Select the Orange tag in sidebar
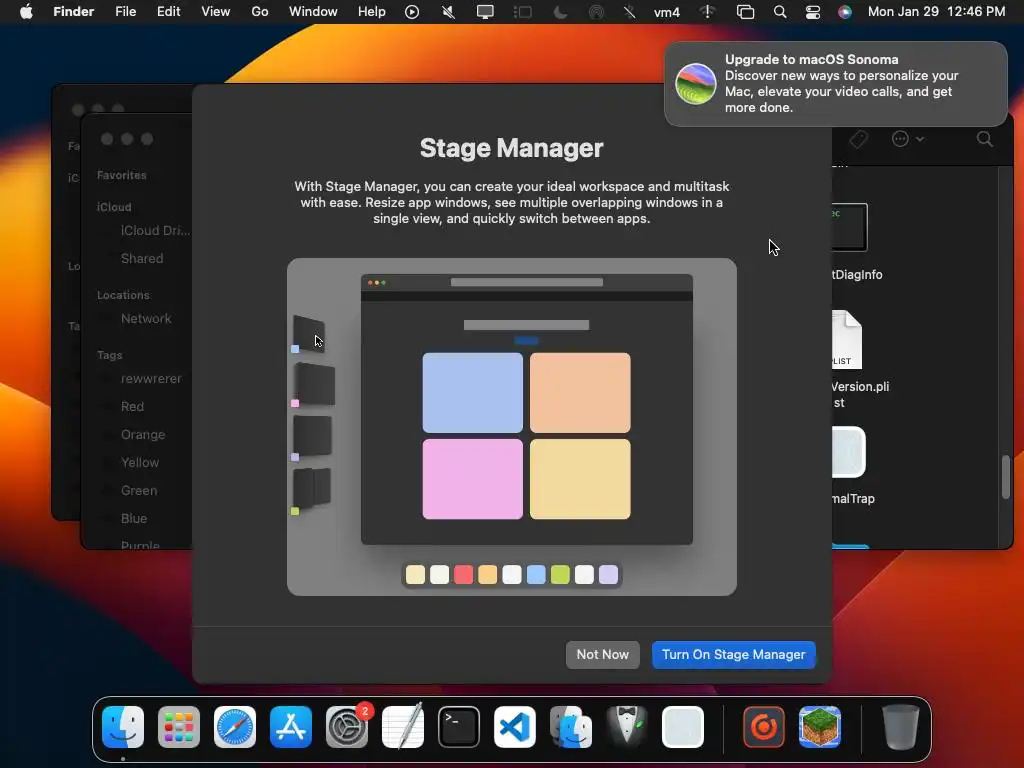Image resolution: width=1024 pixels, height=768 pixels. pos(142,435)
